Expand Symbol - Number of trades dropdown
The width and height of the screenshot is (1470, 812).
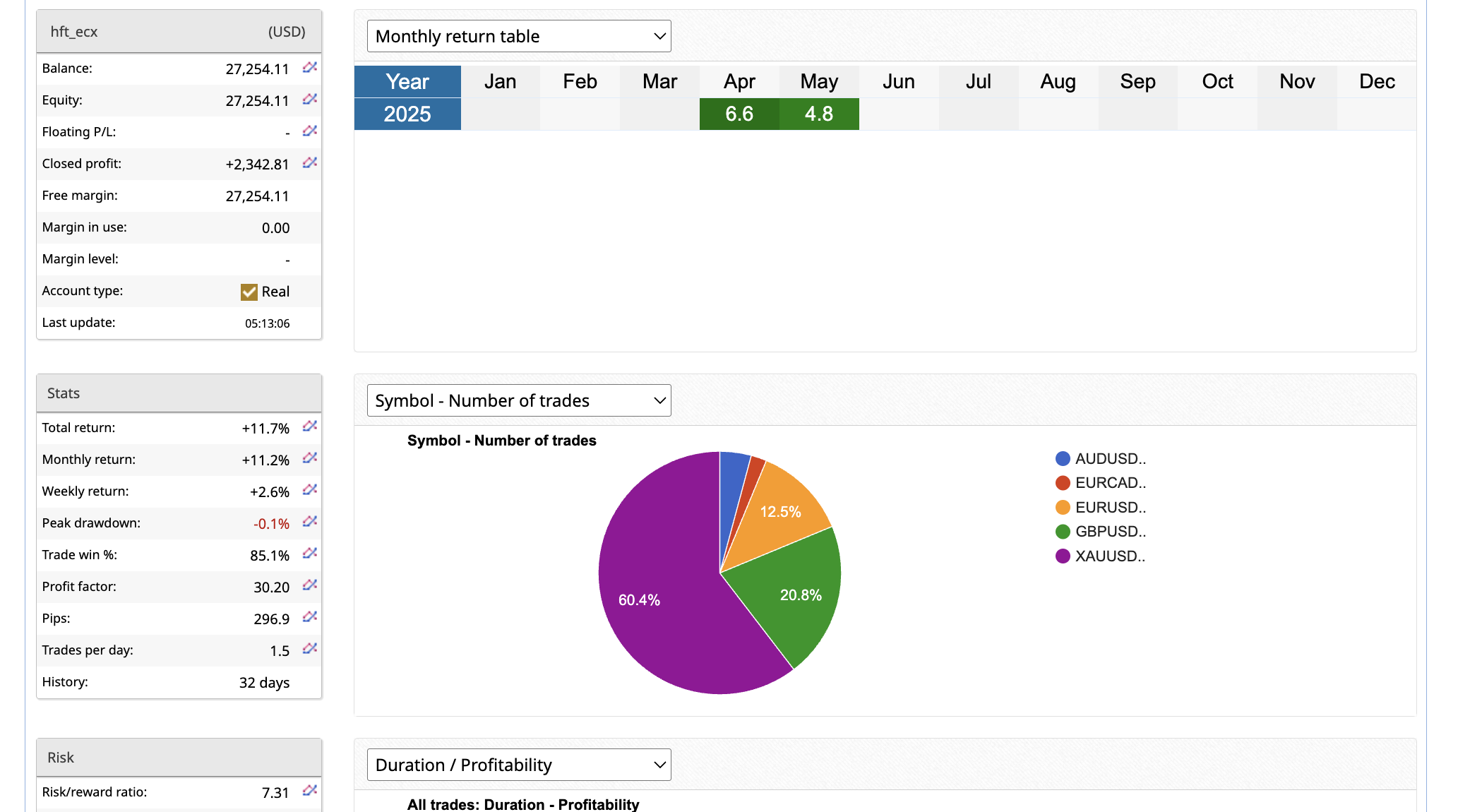click(x=519, y=400)
